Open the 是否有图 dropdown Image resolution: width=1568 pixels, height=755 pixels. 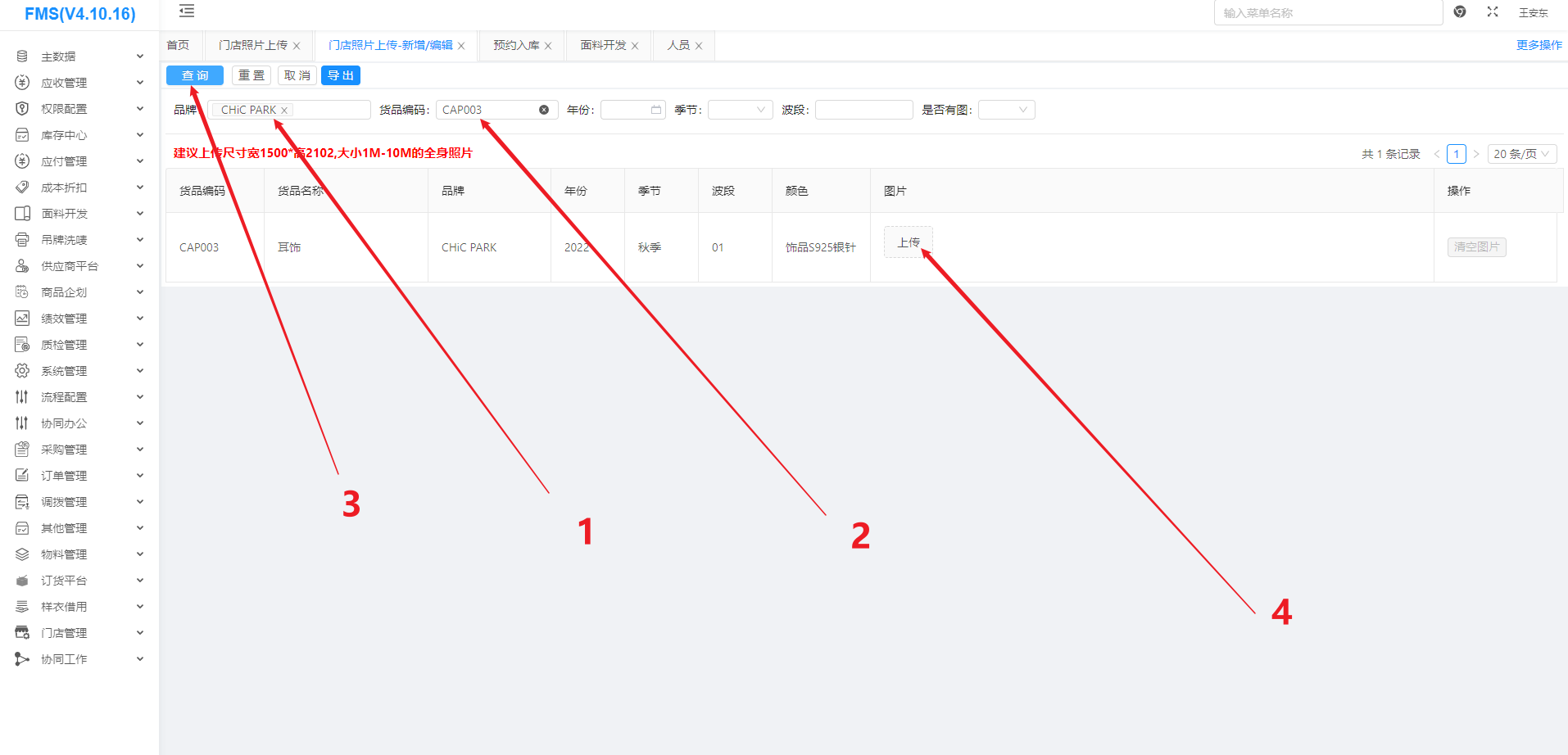pos(1006,110)
